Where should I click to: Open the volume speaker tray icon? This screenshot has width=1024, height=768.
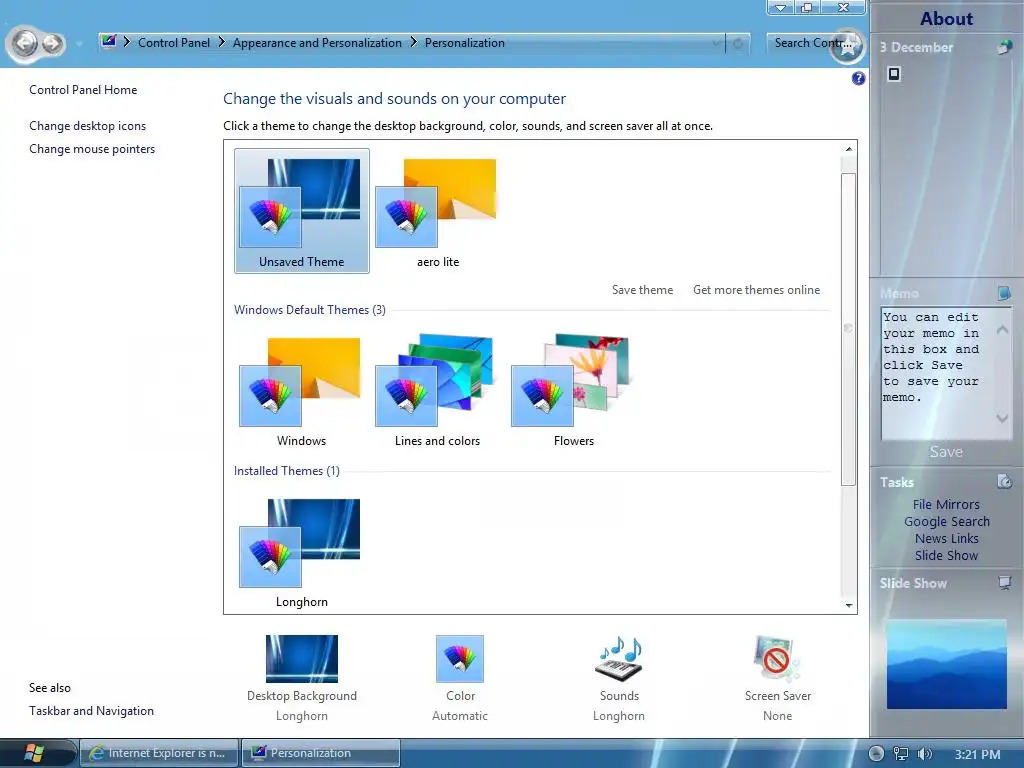925,754
